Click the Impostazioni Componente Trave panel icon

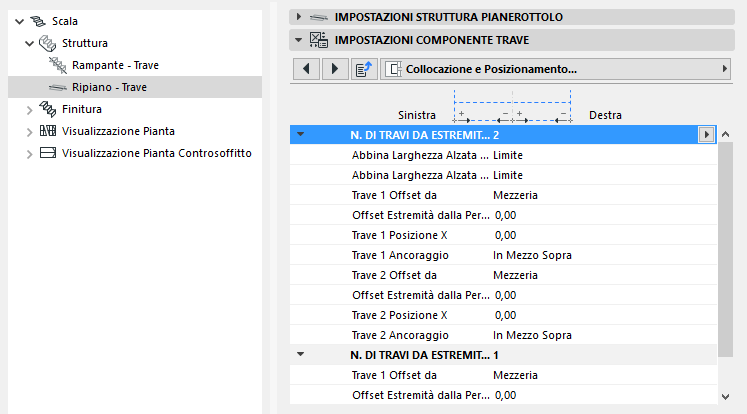point(320,40)
